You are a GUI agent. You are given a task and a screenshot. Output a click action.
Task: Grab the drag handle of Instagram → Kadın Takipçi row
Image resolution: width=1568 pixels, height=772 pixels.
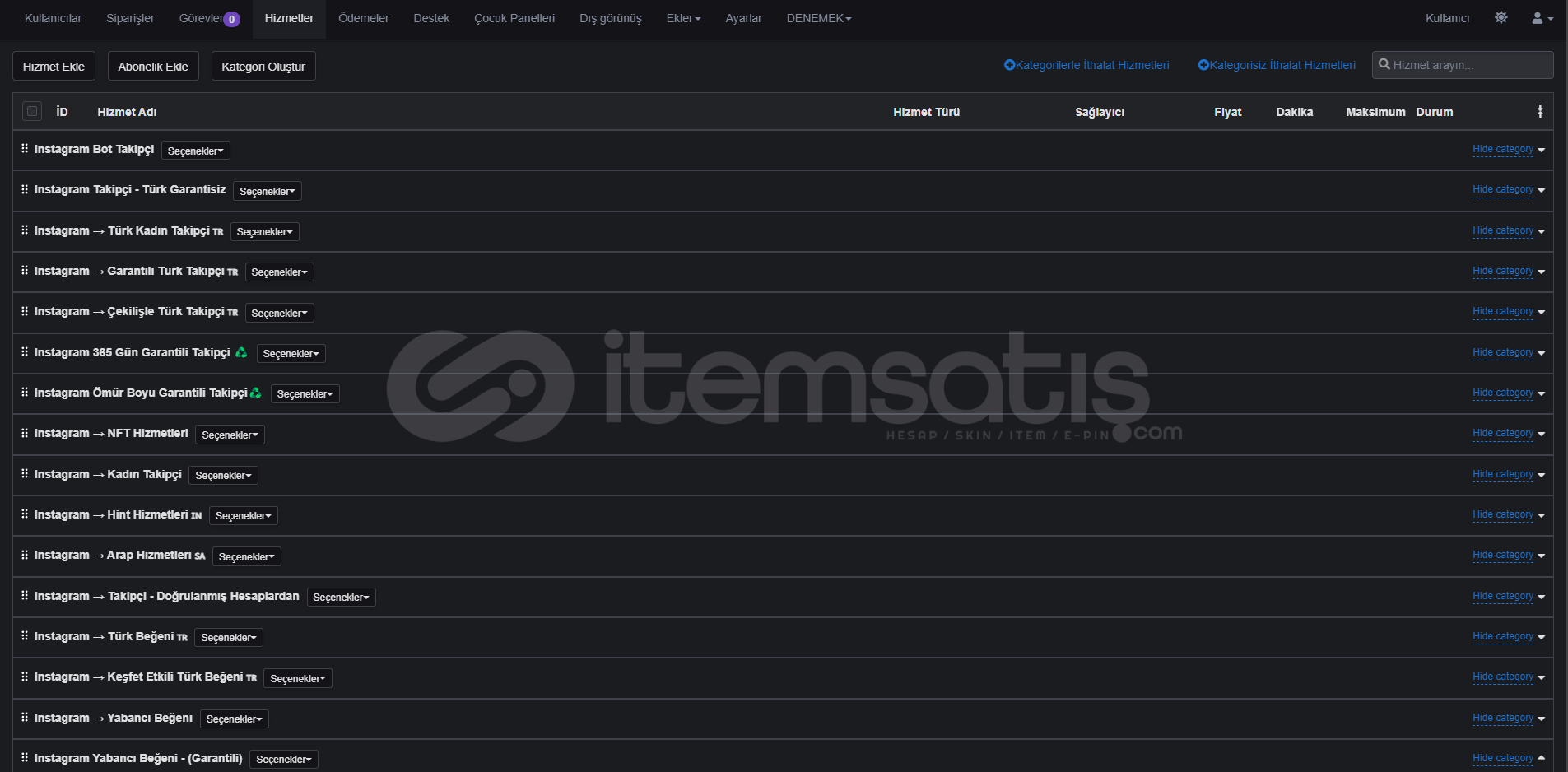[x=25, y=474]
